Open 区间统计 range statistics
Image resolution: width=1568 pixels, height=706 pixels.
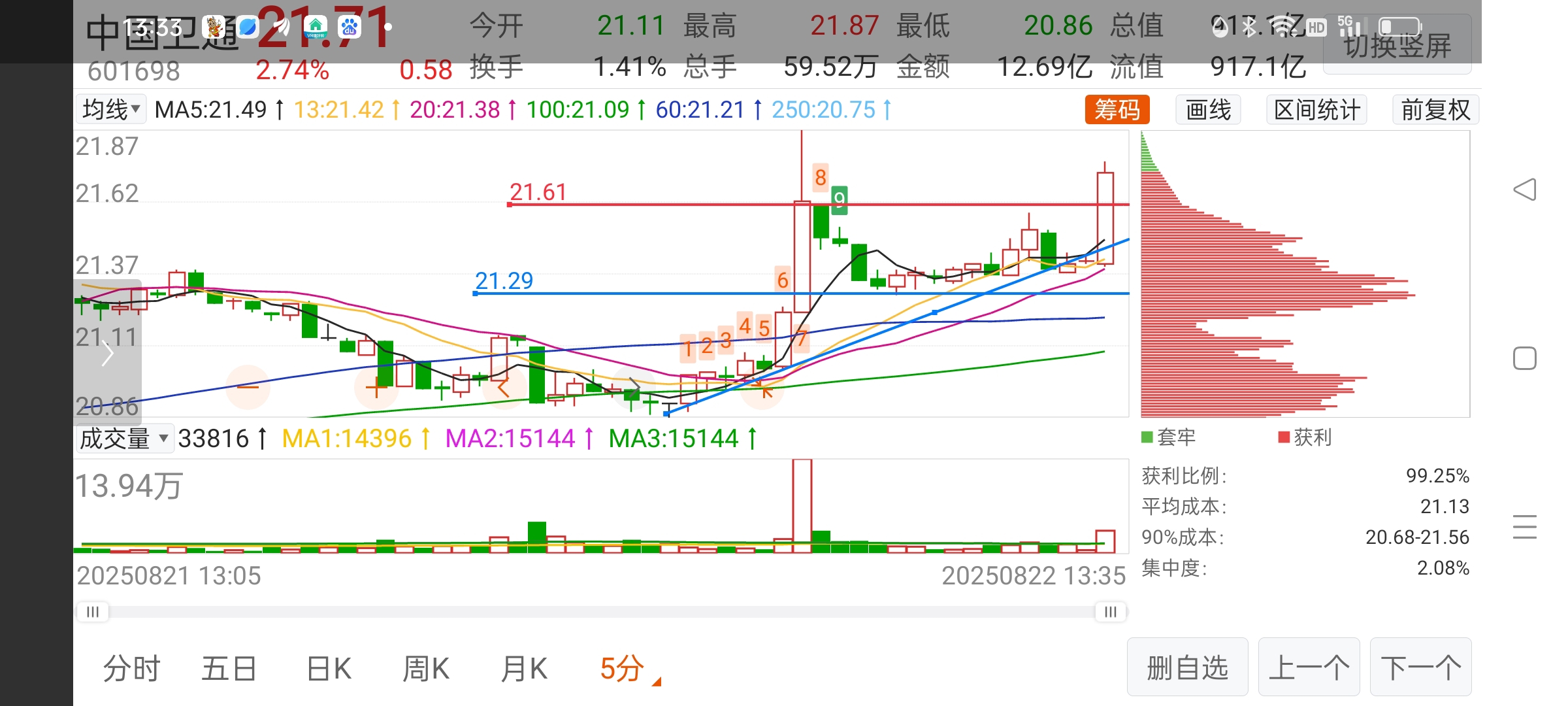point(1316,109)
